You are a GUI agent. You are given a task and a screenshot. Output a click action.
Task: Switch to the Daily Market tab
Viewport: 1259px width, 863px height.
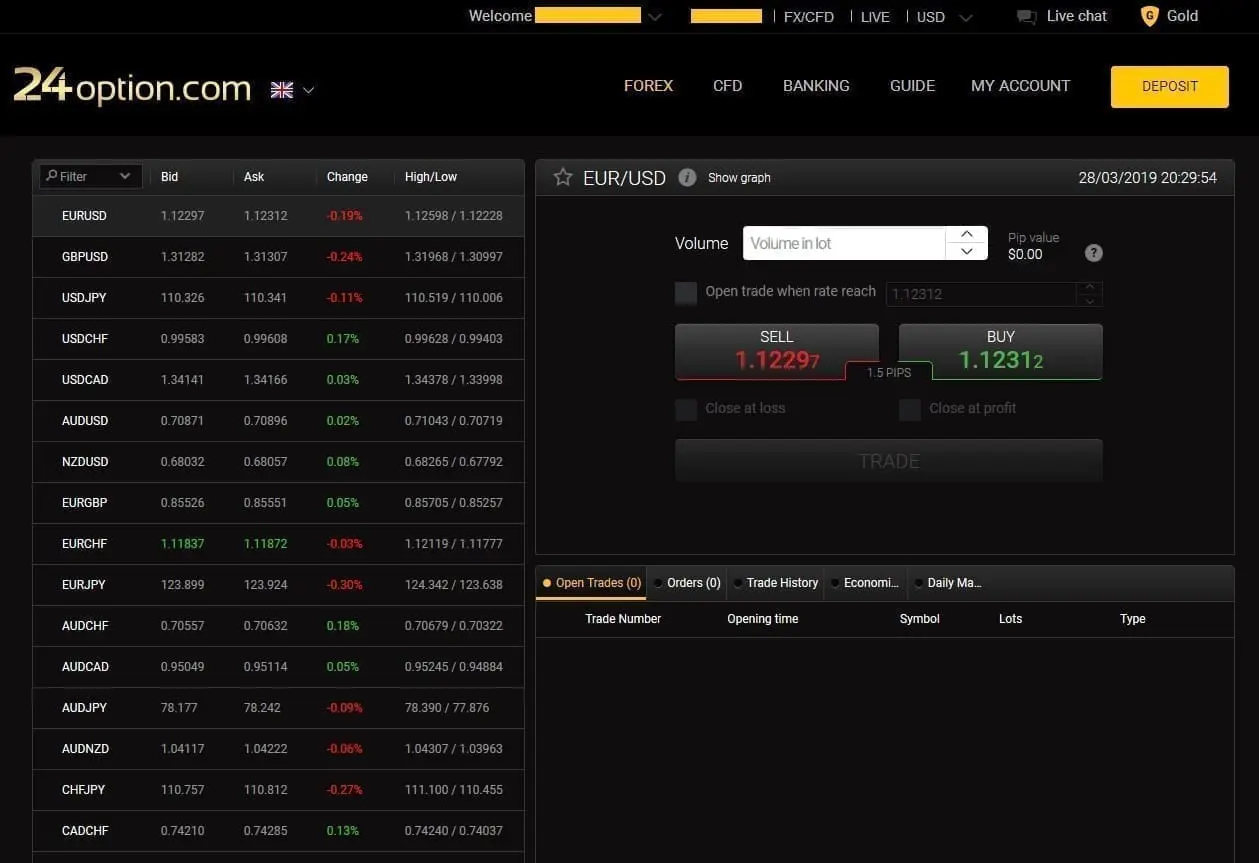coord(948,583)
